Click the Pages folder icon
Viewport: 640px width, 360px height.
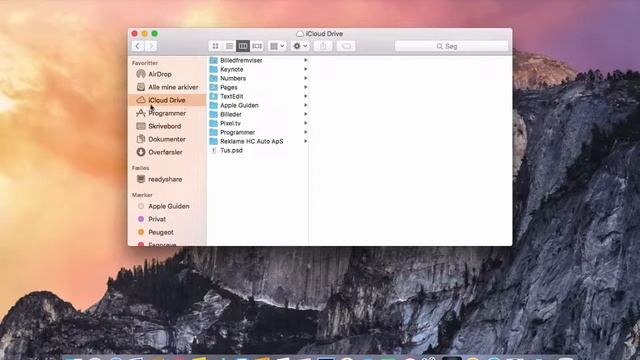point(213,87)
